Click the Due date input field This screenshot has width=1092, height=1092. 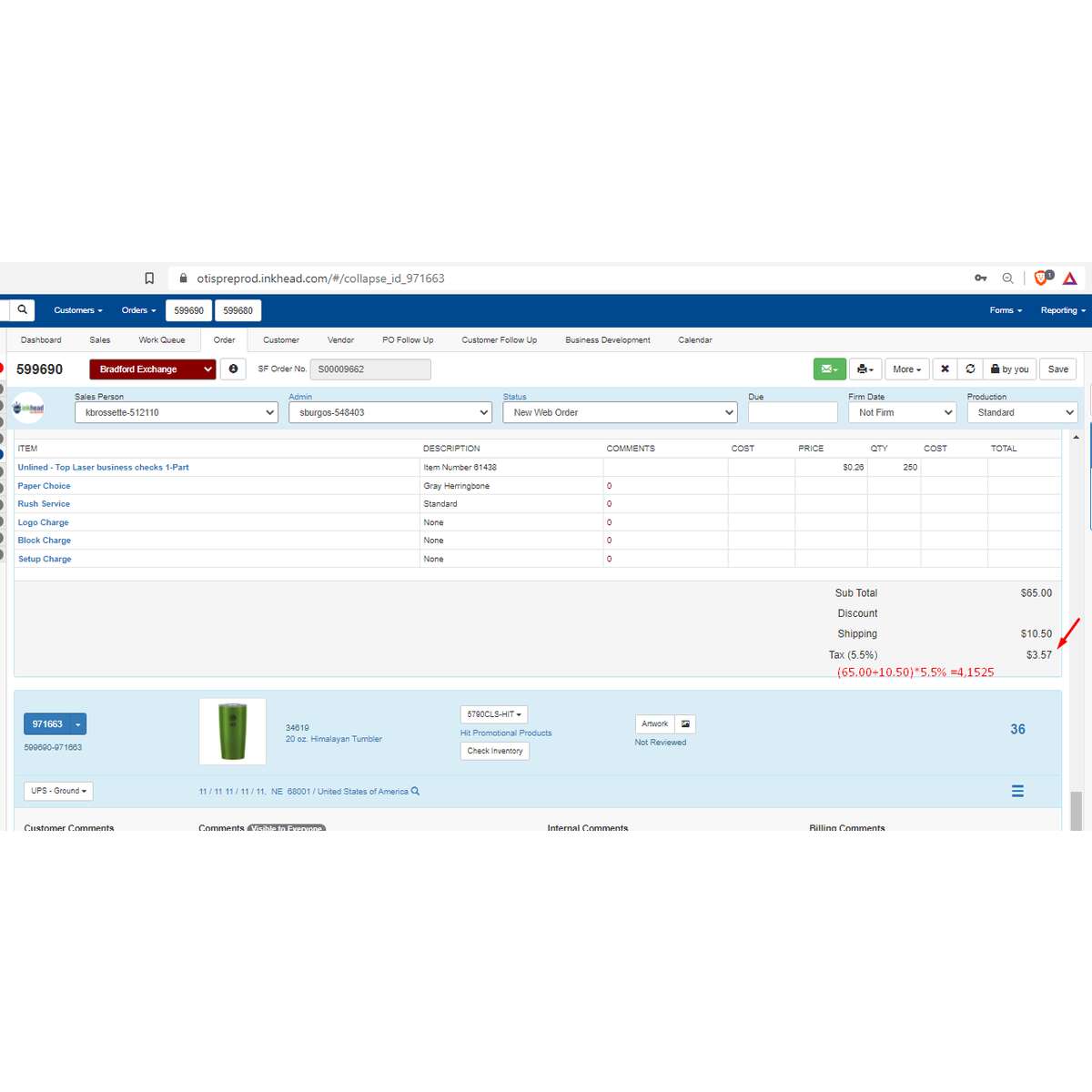point(792,412)
